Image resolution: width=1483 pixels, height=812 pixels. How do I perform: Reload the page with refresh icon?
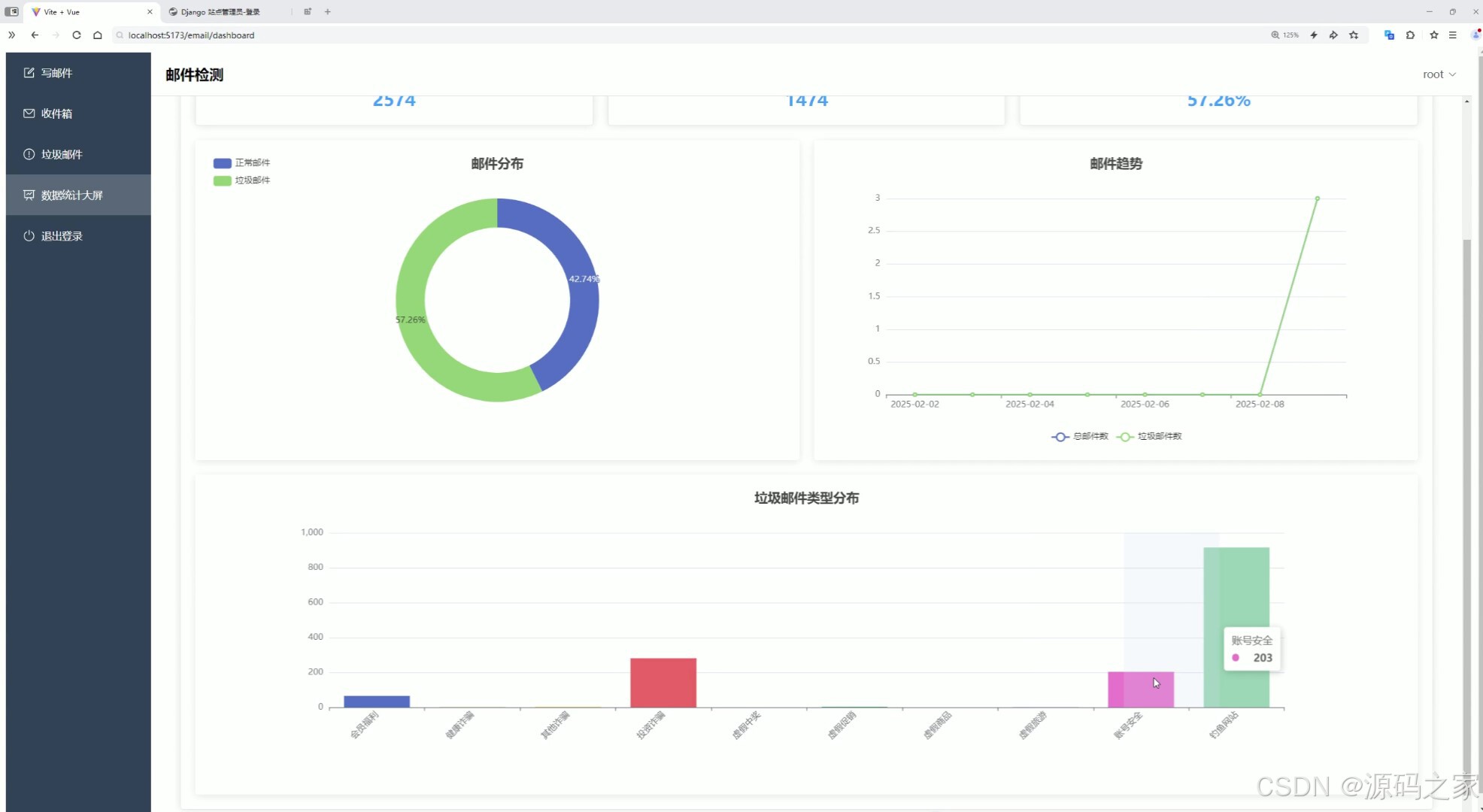(x=76, y=35)
